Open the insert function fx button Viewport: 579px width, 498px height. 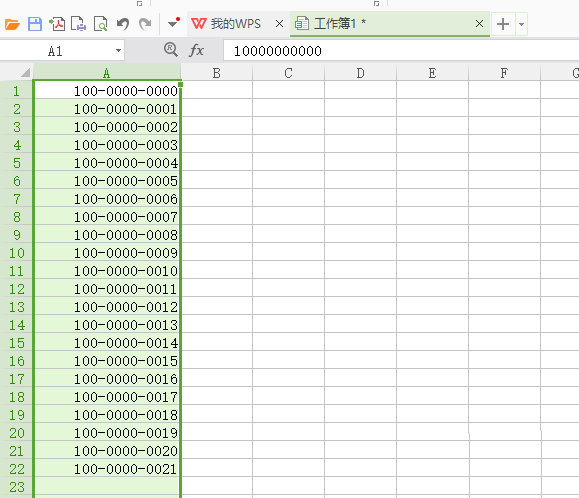[196, 50]
